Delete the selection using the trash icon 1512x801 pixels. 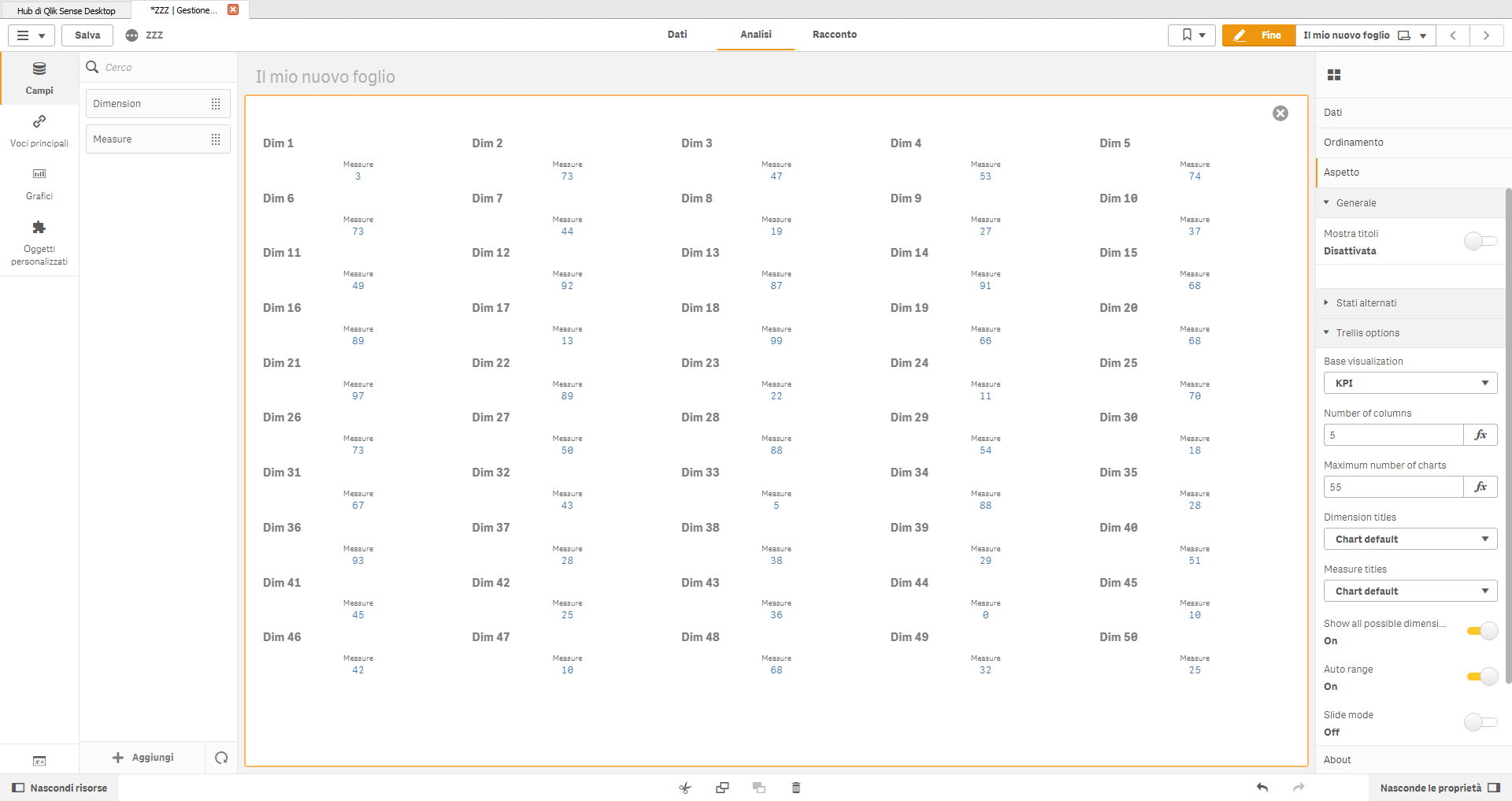tap(796, 788)
